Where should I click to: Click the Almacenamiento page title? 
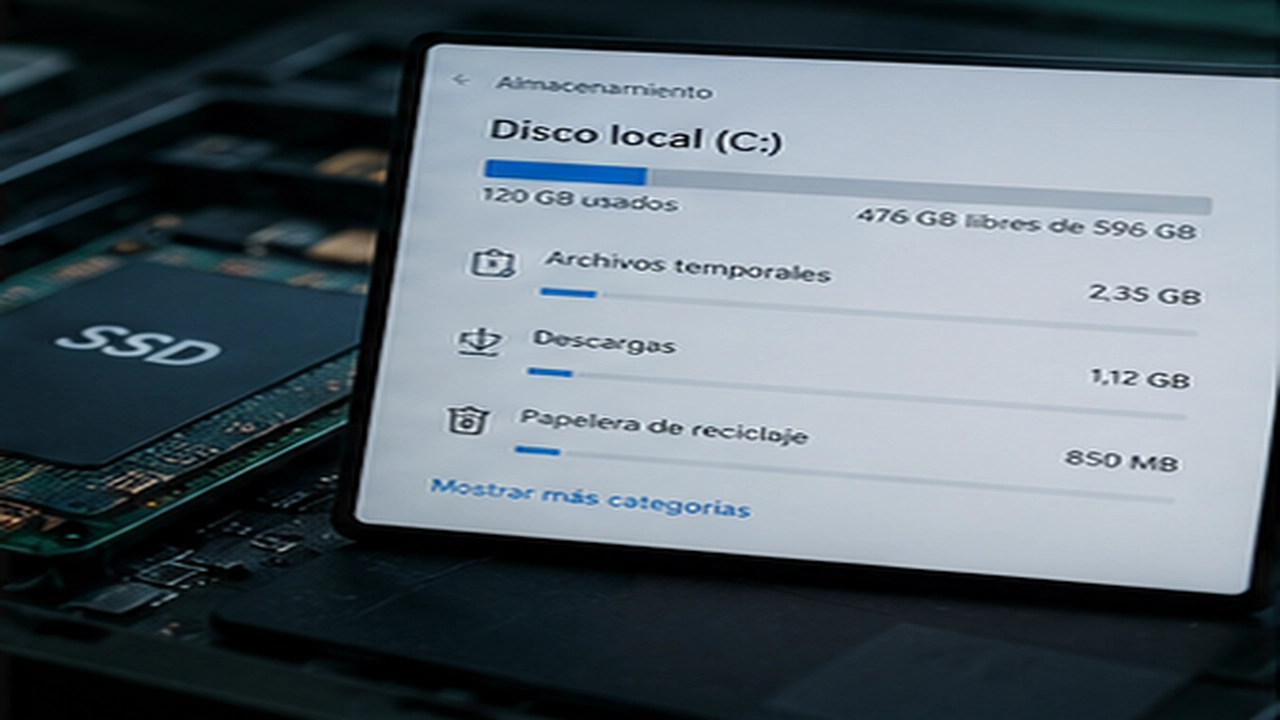click(x=604, y=87)
